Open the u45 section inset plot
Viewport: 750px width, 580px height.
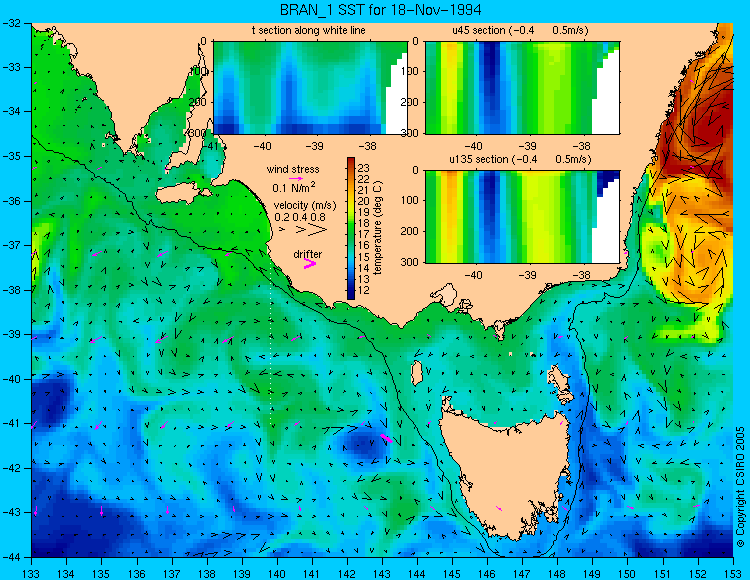pos(522,88)
